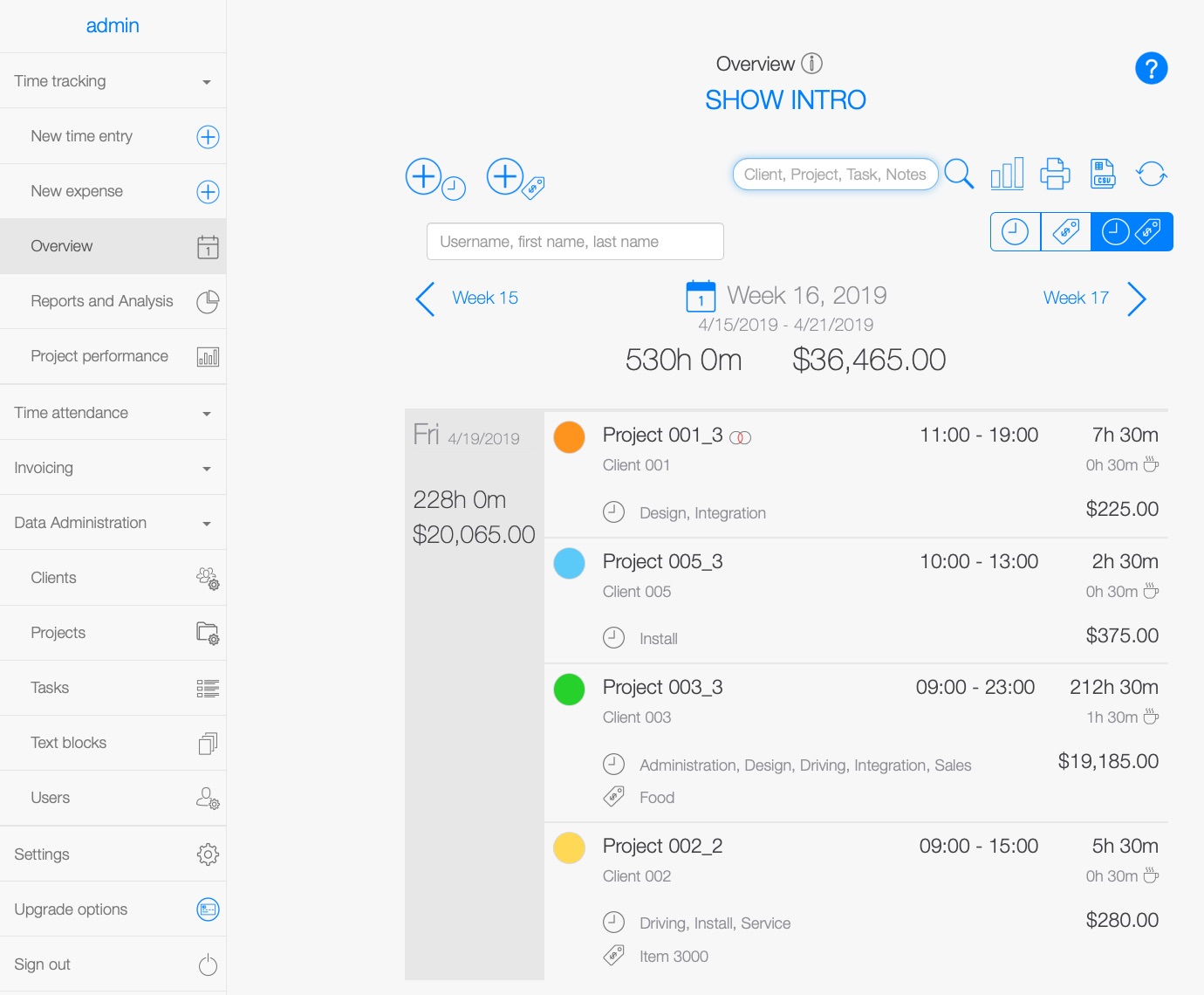Expand the Time tracking section
The height and width of the screenshot is (995, 1204).
113,80
